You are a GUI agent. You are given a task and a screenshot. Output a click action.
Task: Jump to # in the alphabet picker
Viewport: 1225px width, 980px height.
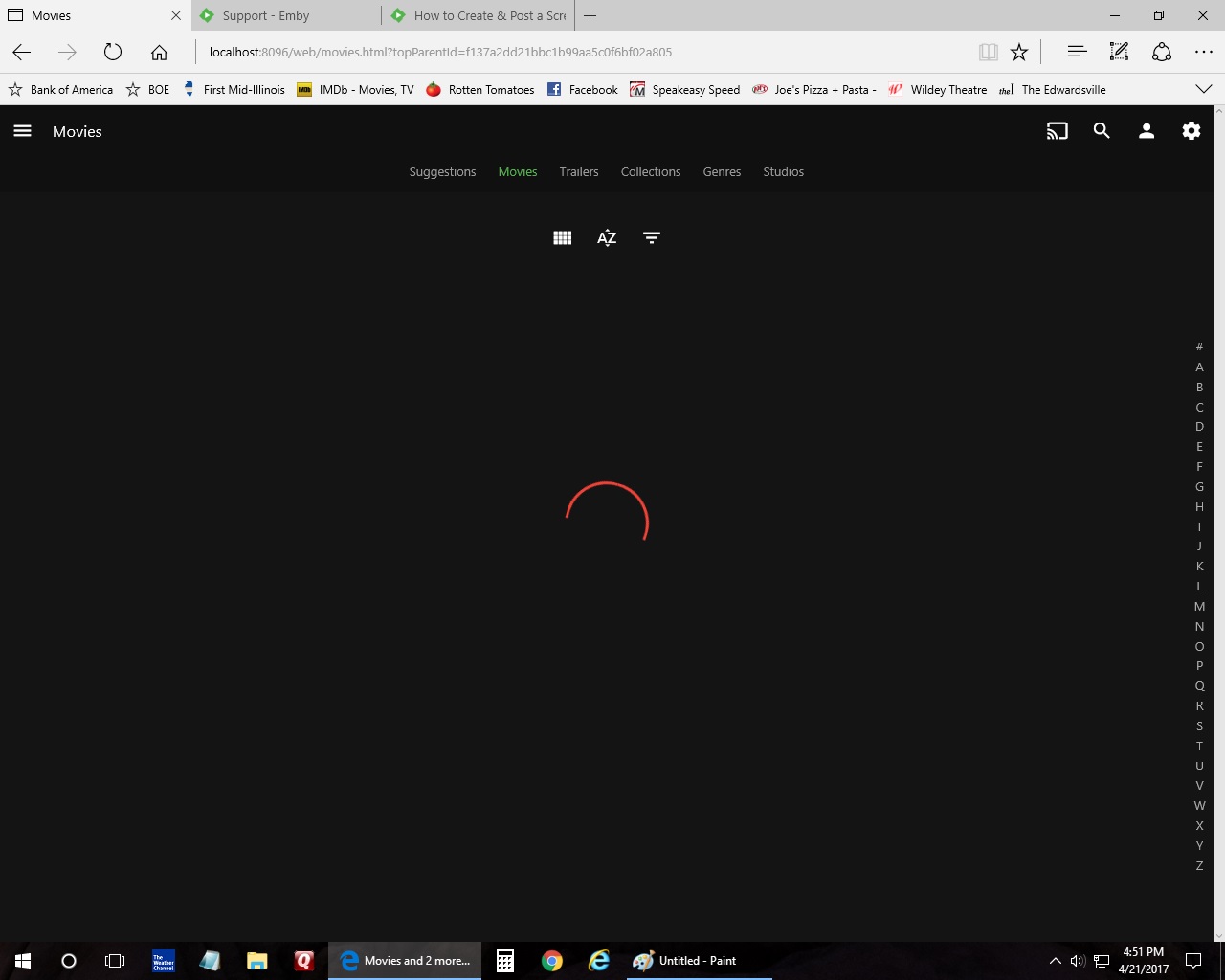click(1199, 346)
